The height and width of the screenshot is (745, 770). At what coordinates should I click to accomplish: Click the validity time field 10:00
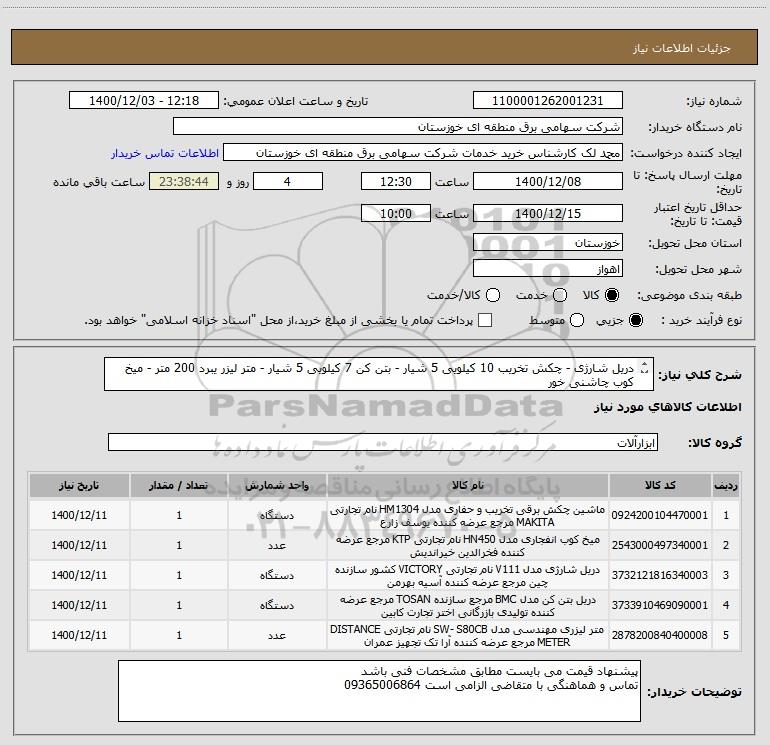396,213
